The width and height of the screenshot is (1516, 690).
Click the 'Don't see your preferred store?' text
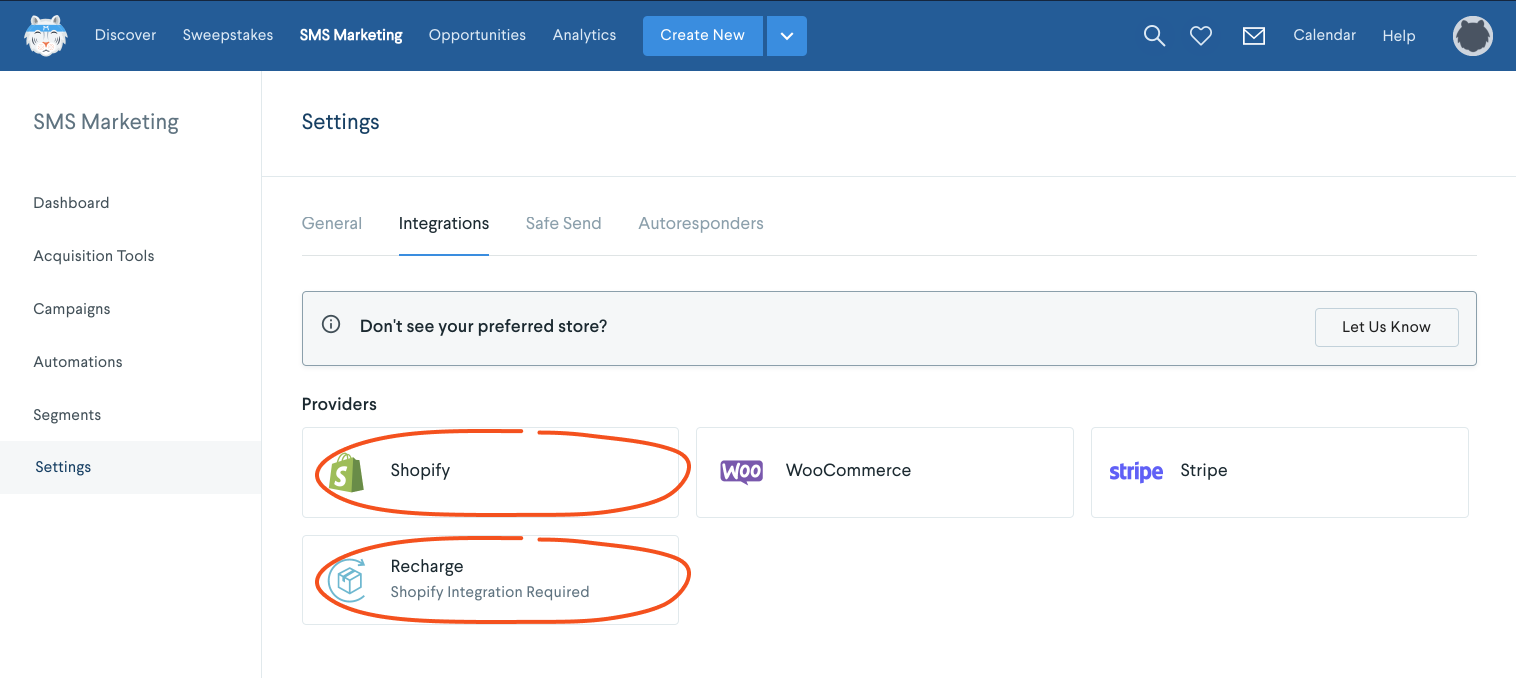point(484,326)
